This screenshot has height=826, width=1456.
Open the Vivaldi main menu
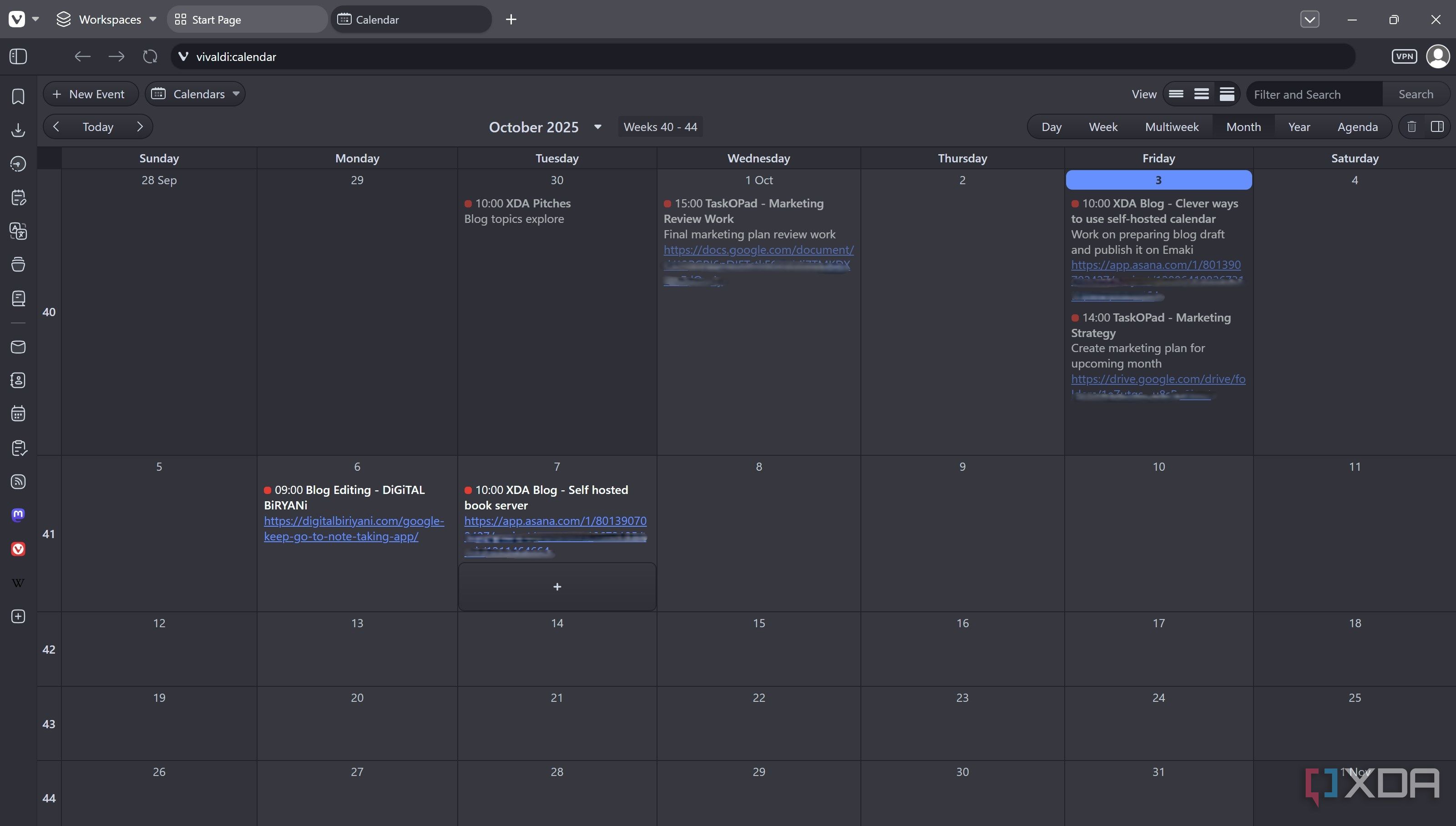(x=23, y=19)
